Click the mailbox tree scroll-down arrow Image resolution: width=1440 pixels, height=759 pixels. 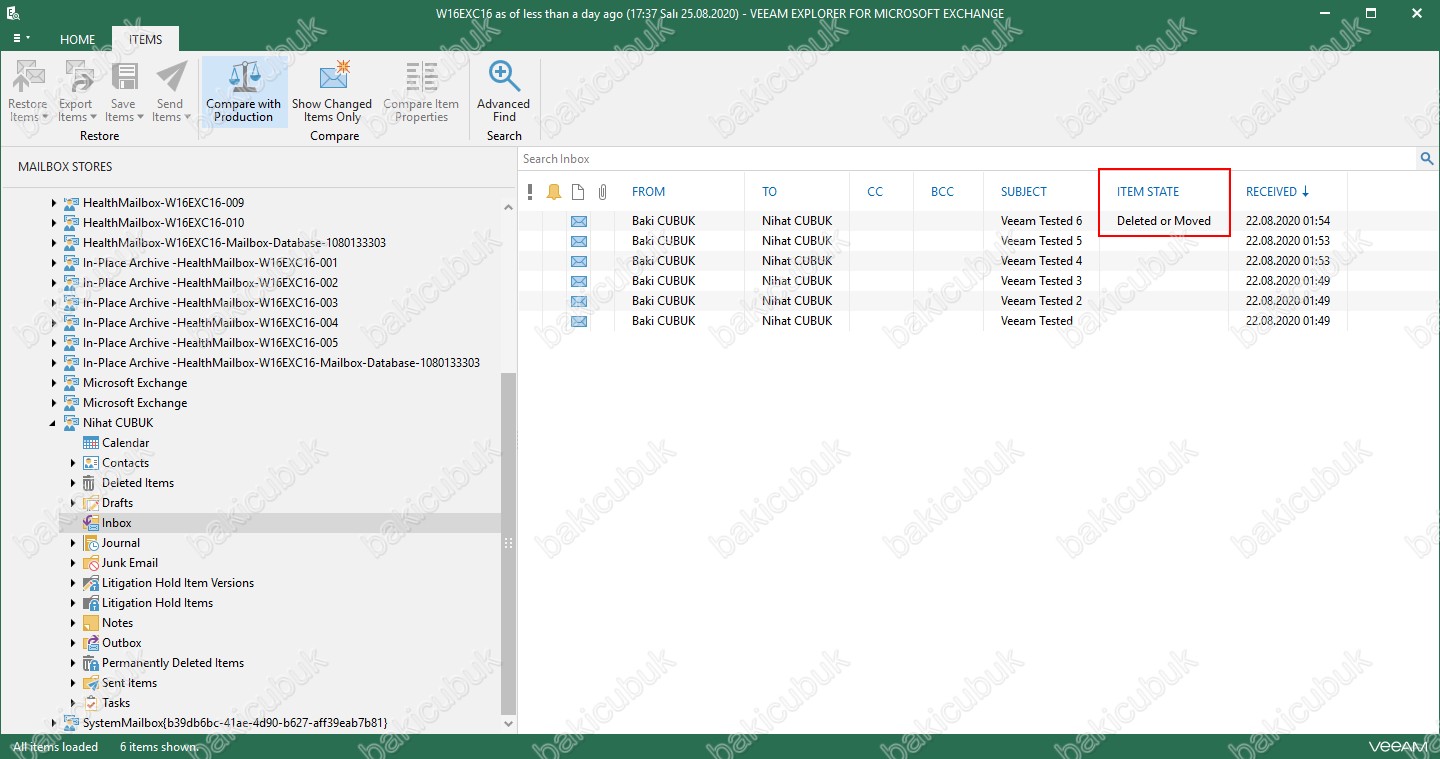pos(508,723)
